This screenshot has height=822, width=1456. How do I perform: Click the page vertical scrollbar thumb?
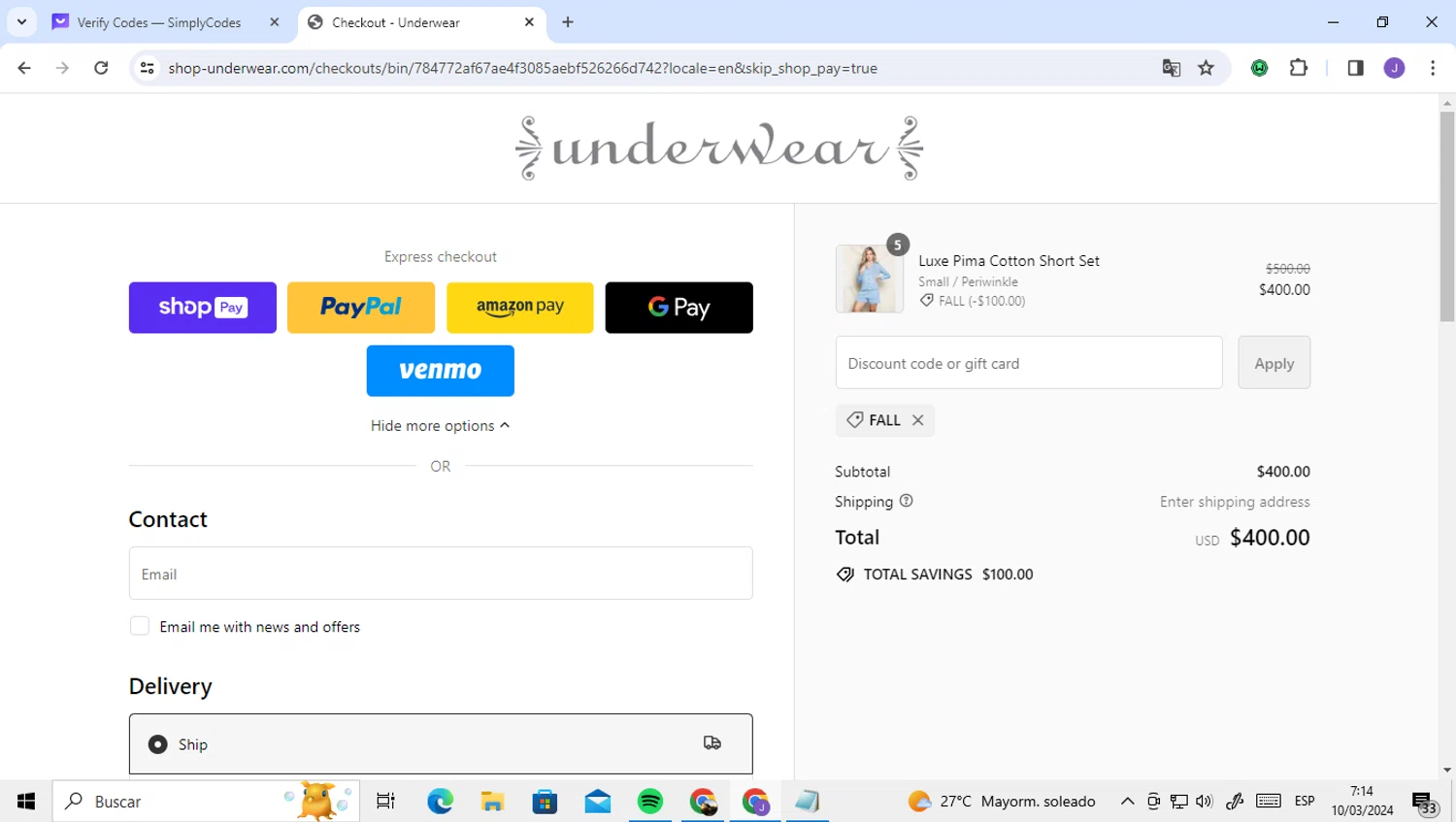[x=1447, y=215]
